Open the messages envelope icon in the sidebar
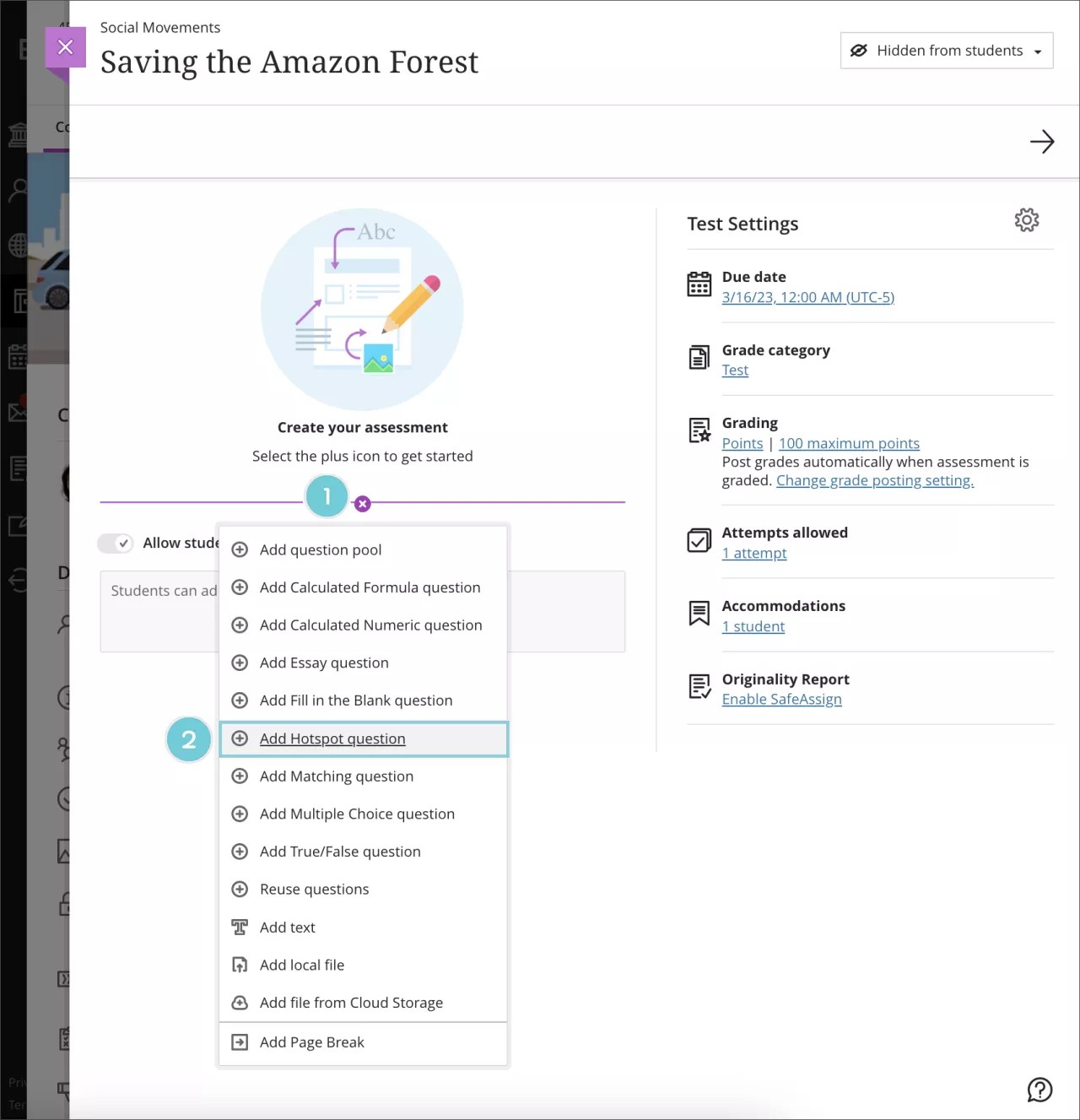Viewport: 1080px width, 1120px height. click(x=17, y=413)
